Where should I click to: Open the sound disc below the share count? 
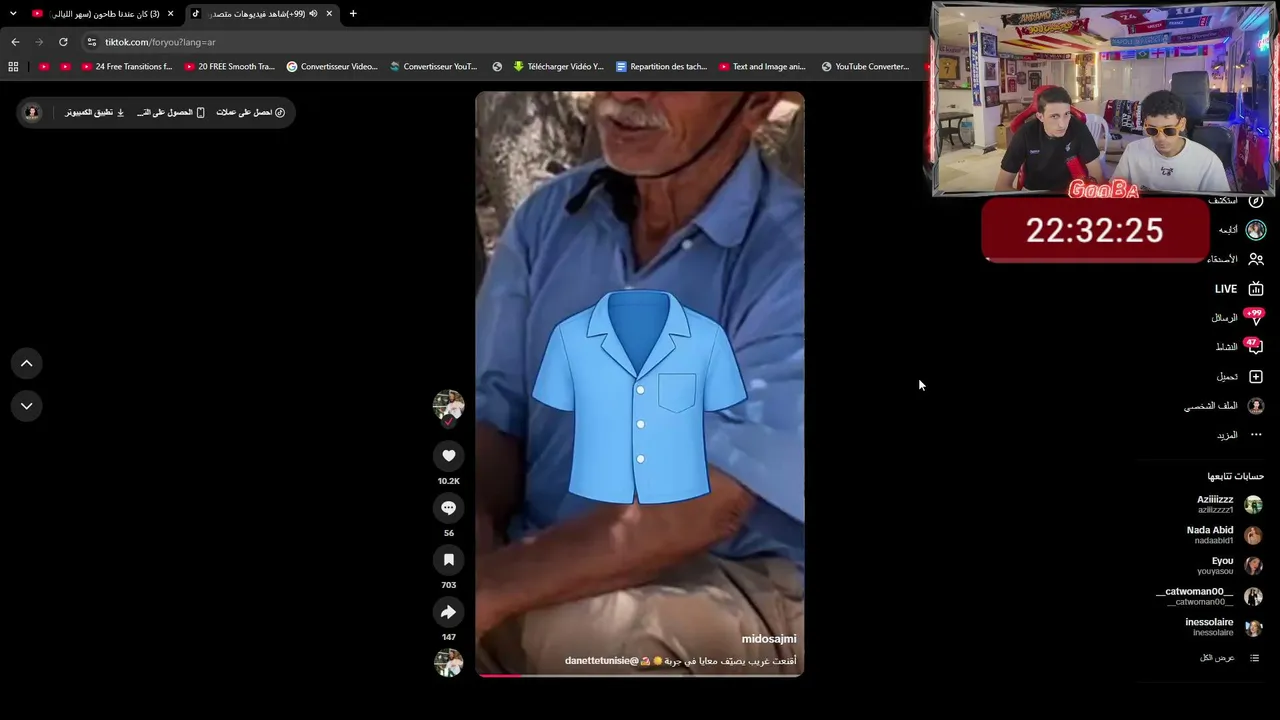coord(448,662)
